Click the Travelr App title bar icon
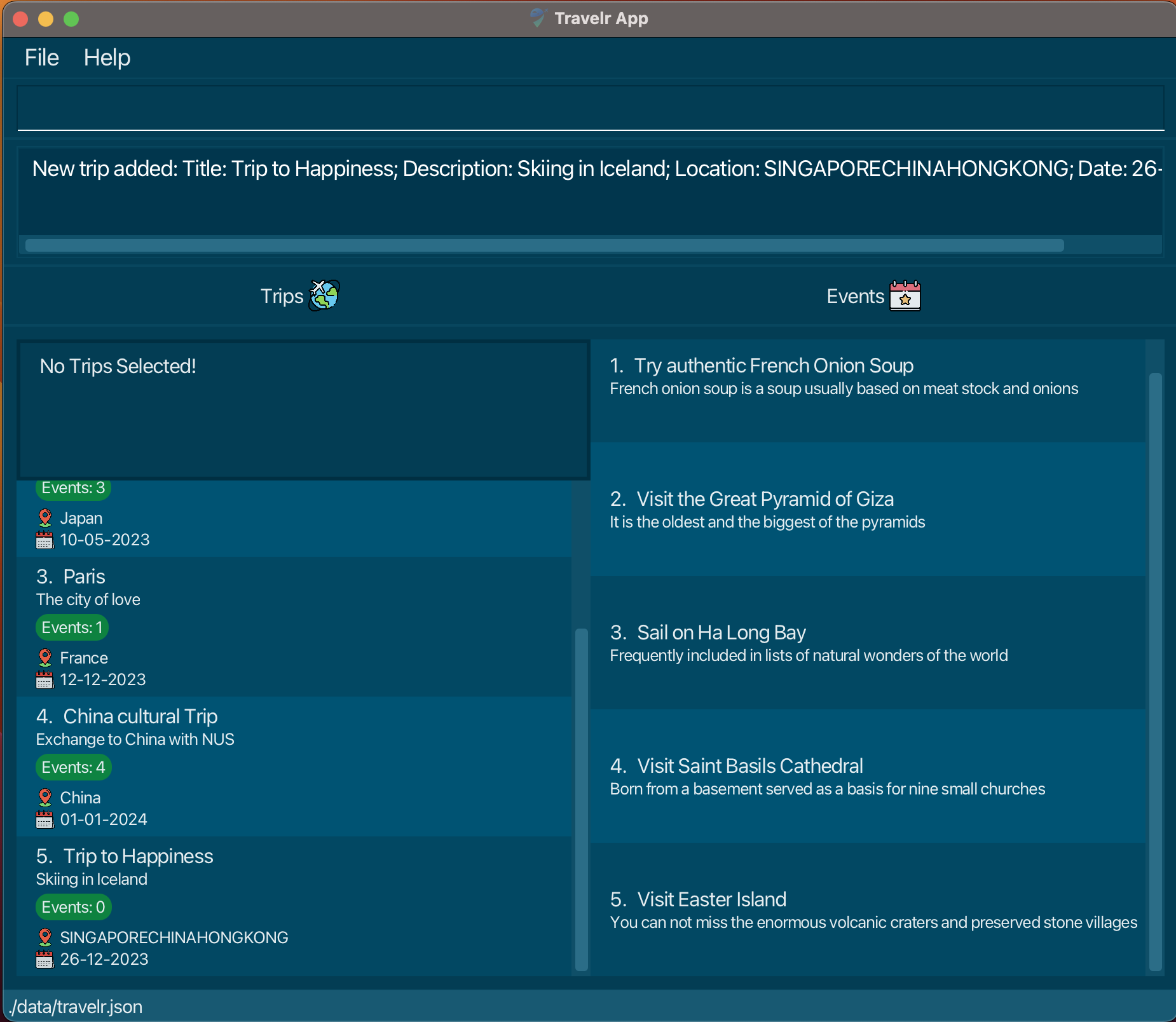 coord(538,18)
